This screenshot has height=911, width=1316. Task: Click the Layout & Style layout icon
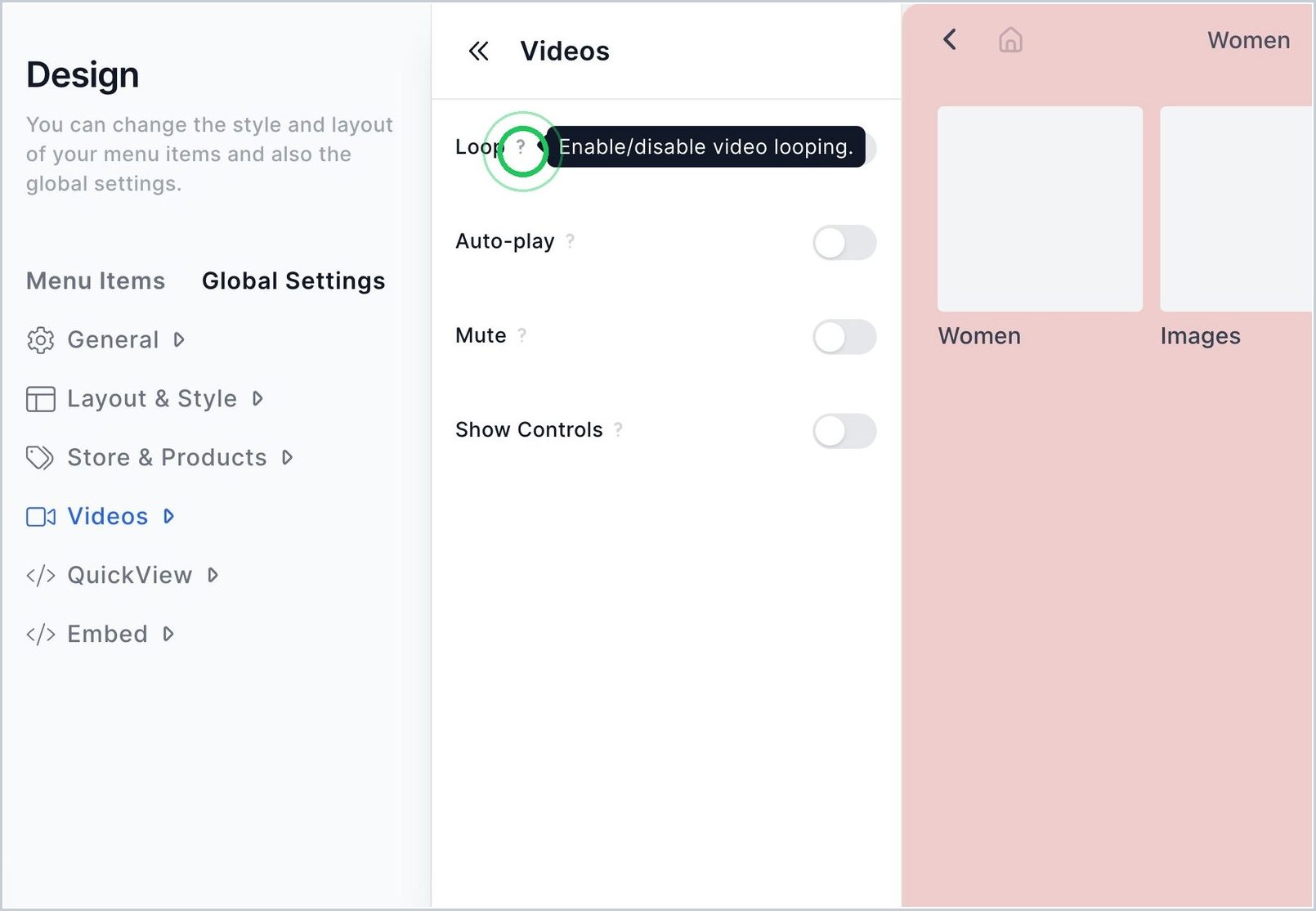pyautogui.click(x=40, y=399)
